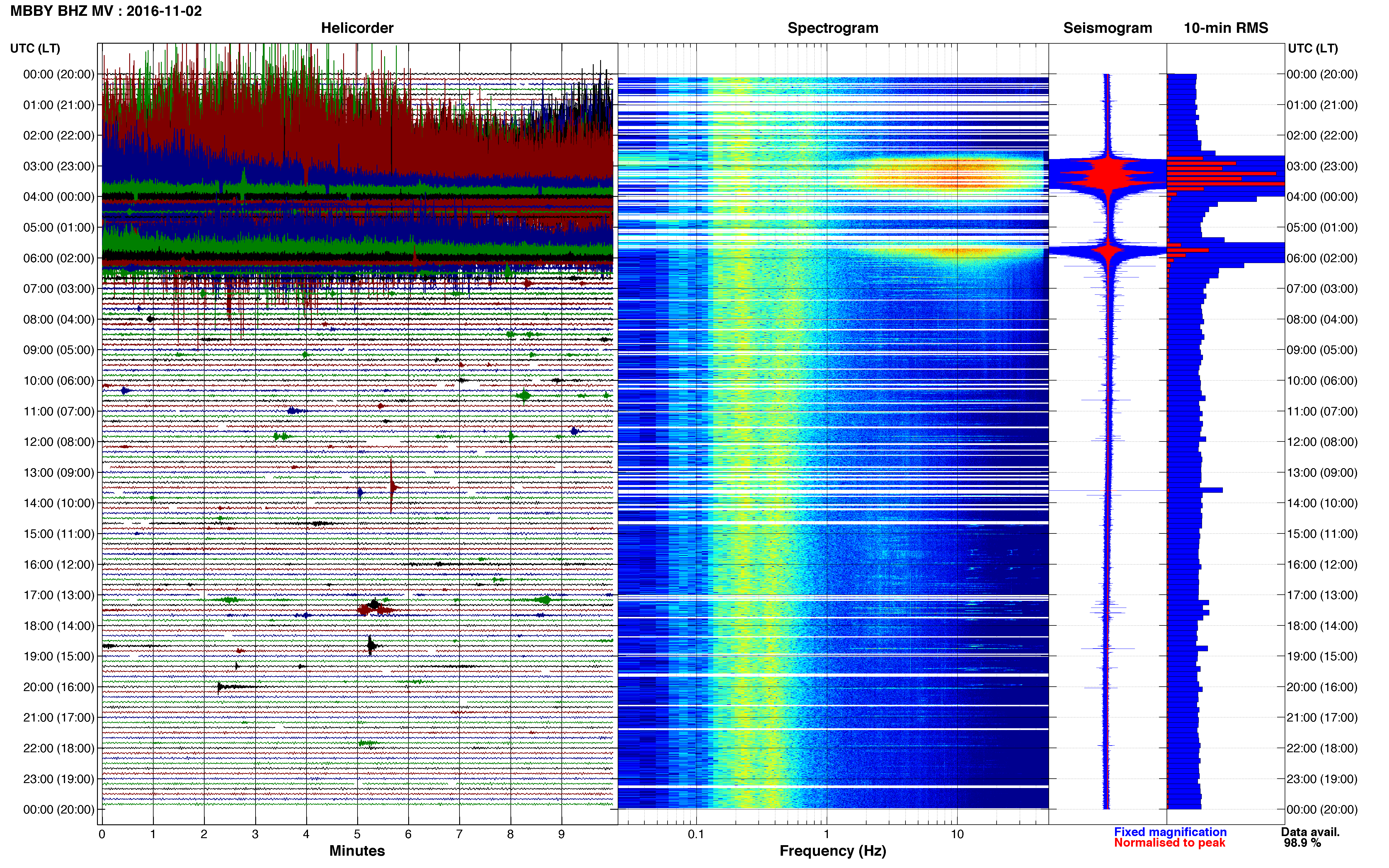Click the plot title MBBY BHZ MV : 2016-11-02

(x=106, y=11)
